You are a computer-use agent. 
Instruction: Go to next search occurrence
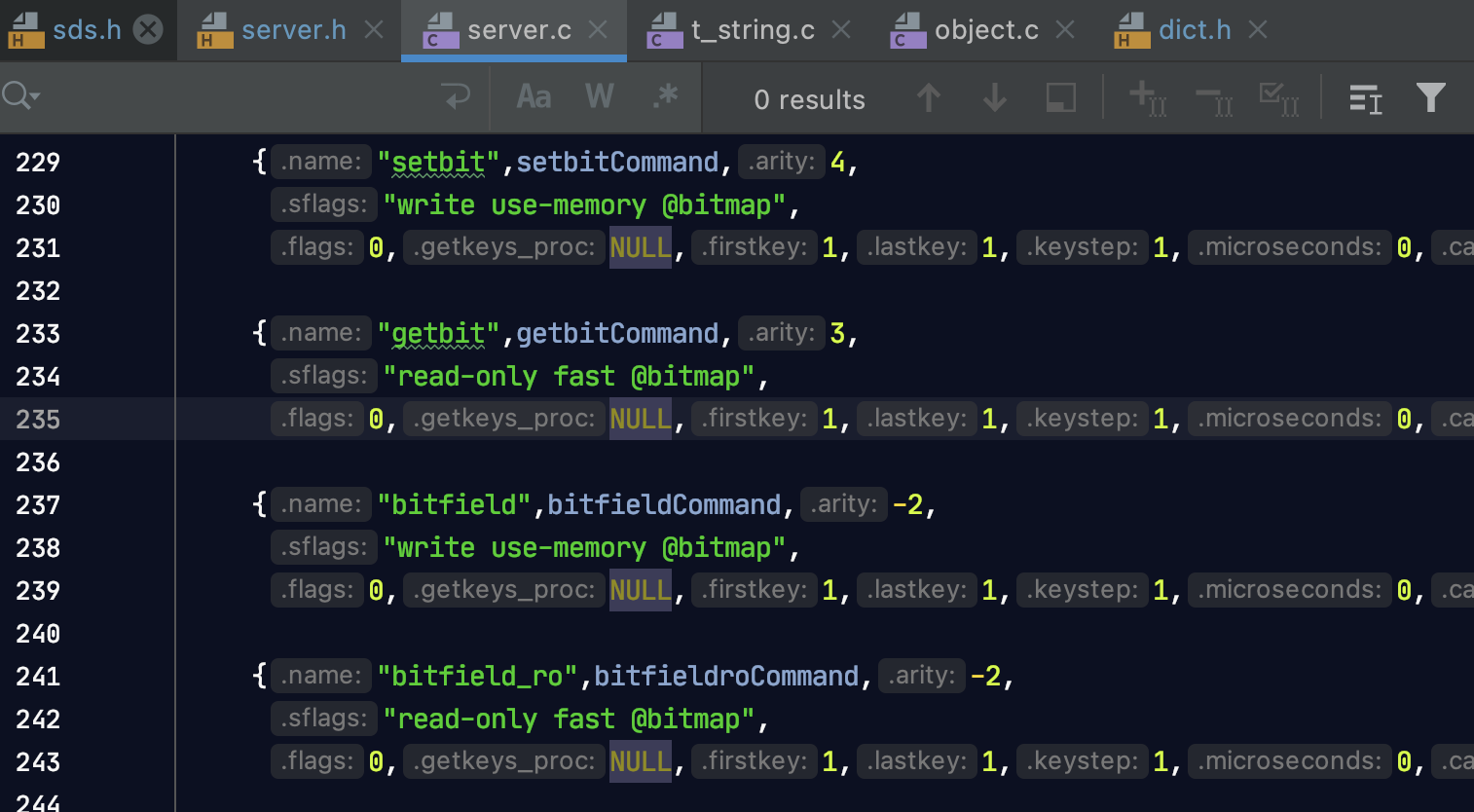point(995,97)
